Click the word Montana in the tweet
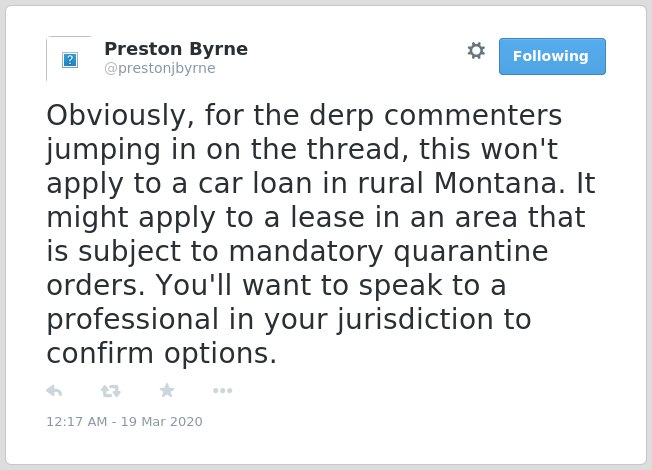652x470 pixels. 500,183
